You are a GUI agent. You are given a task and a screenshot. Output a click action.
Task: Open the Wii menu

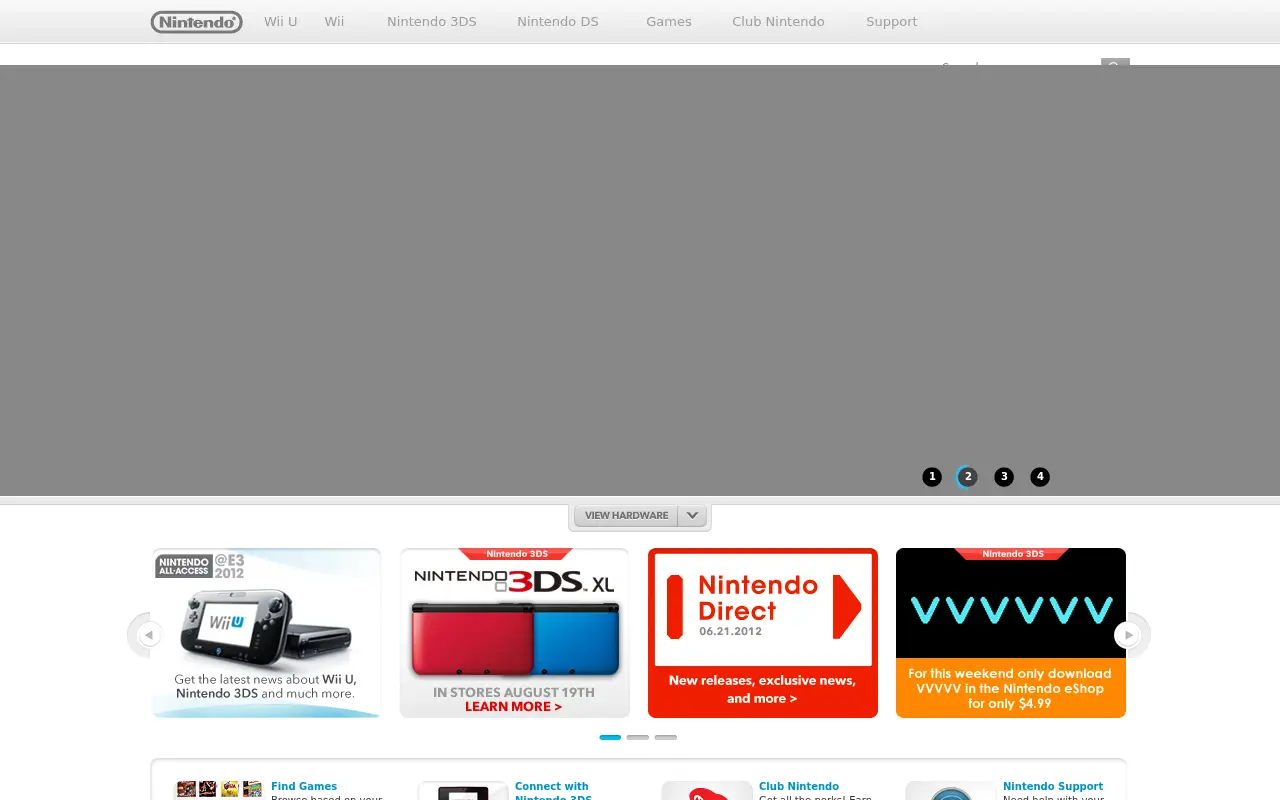tap(334, 22)
